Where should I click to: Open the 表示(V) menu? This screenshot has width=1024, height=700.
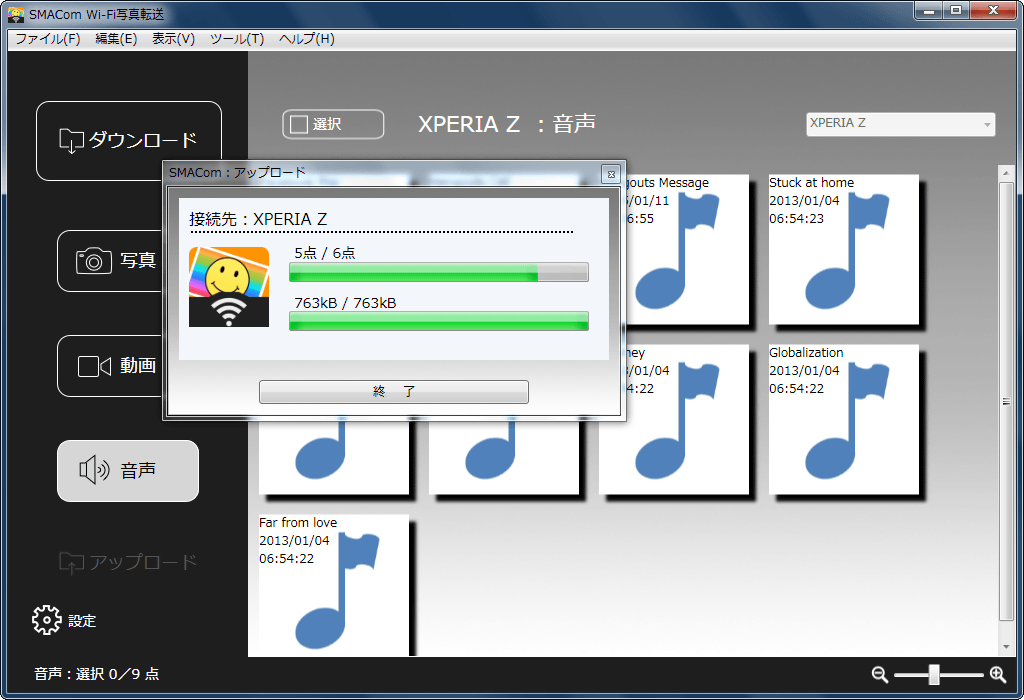click(174, 39)
